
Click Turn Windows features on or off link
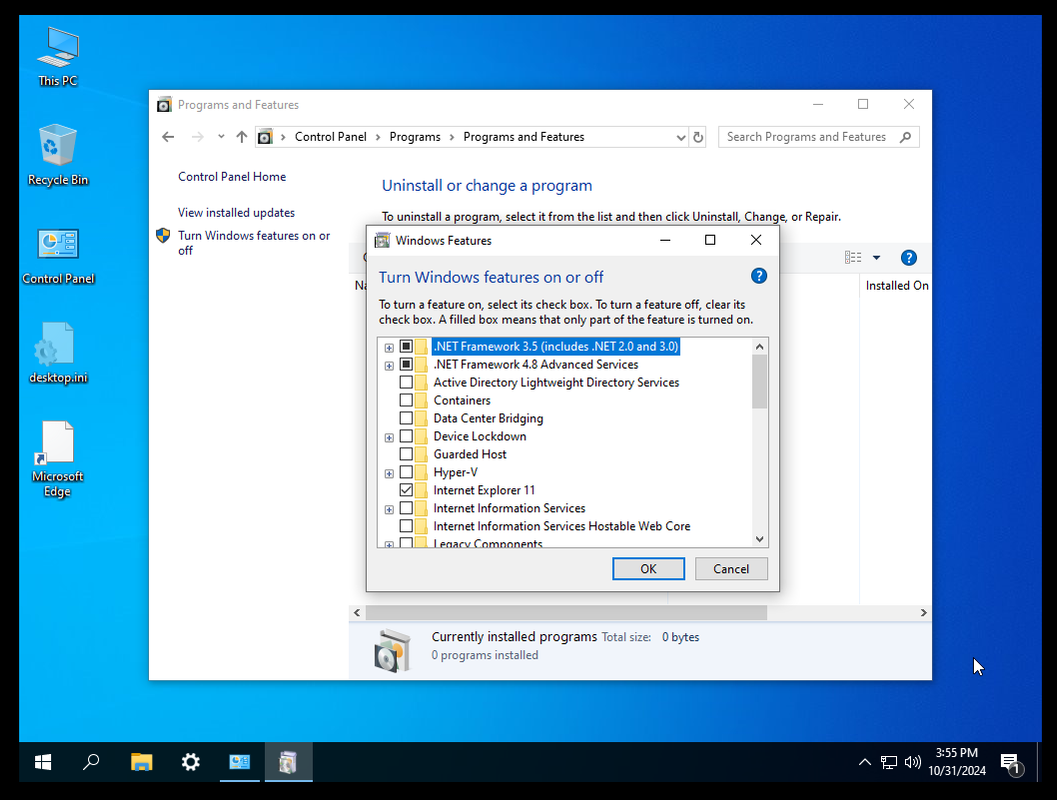254,243
